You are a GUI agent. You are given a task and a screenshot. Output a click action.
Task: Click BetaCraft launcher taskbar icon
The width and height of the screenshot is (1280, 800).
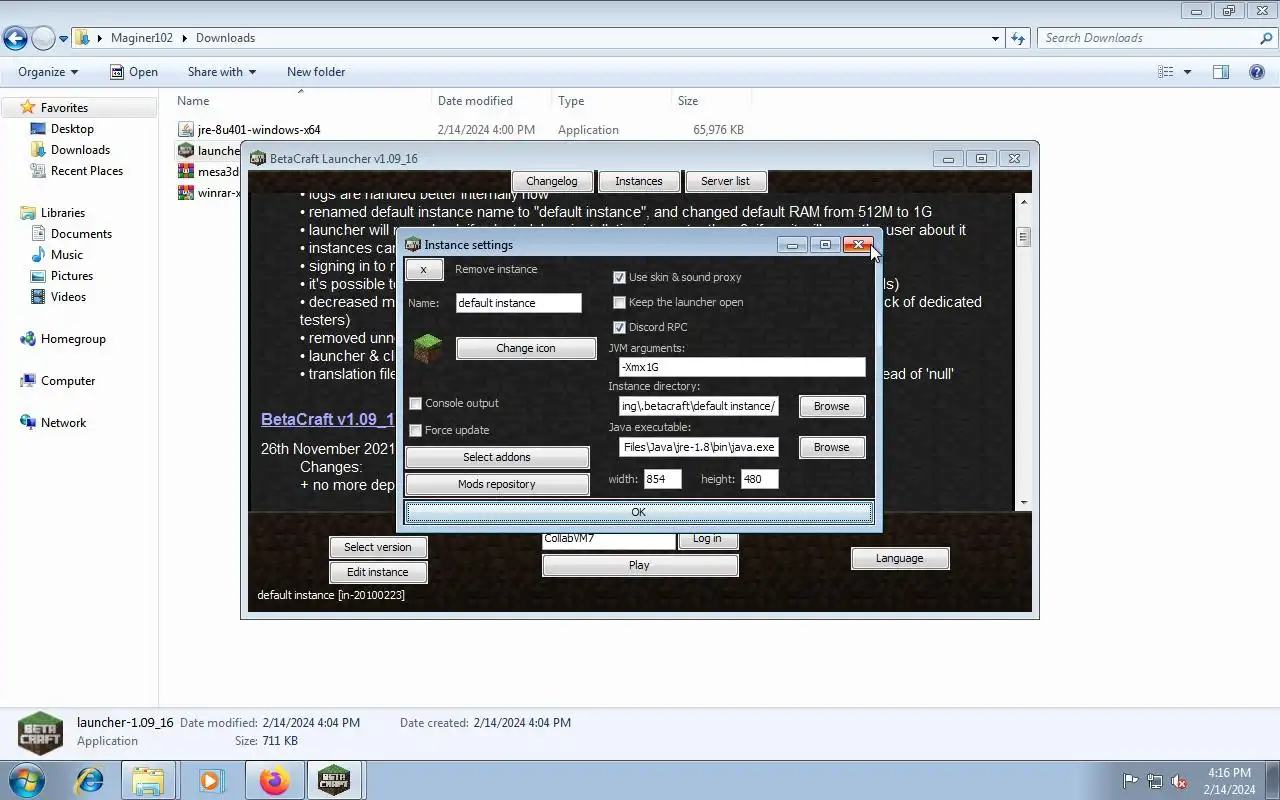click(334, 780)
